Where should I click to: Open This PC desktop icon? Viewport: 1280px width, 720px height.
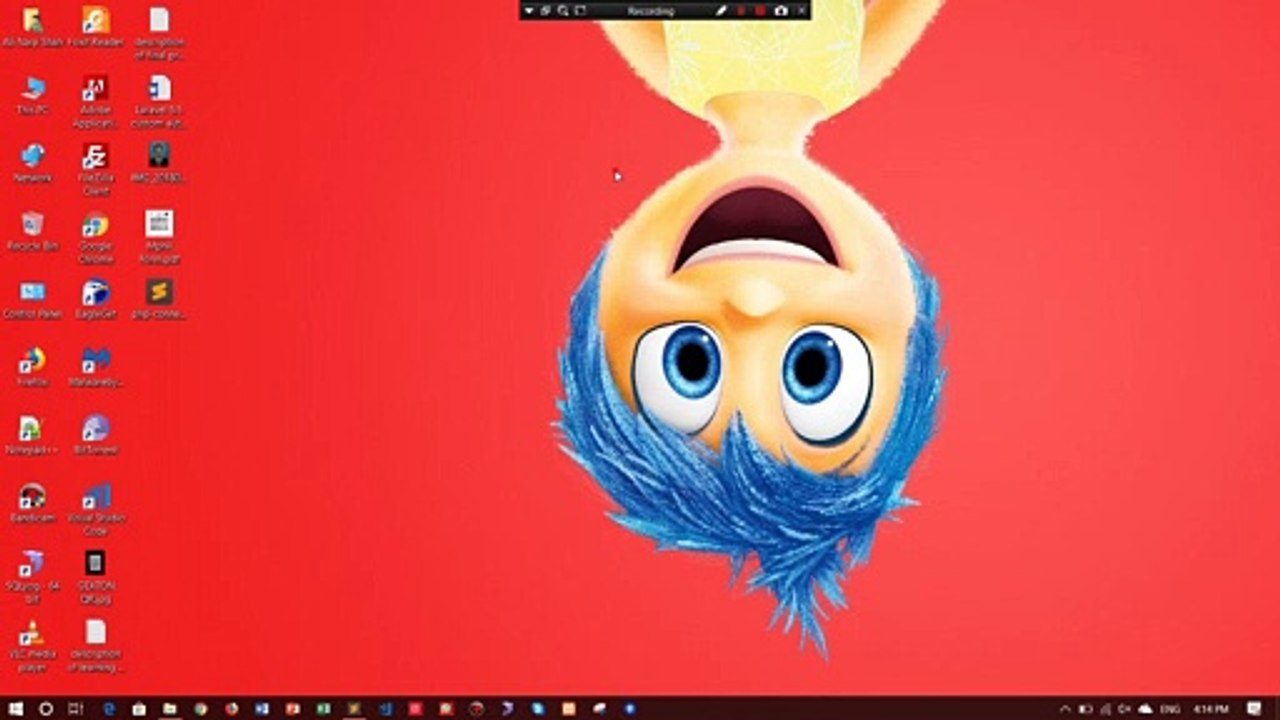[33, 95]
